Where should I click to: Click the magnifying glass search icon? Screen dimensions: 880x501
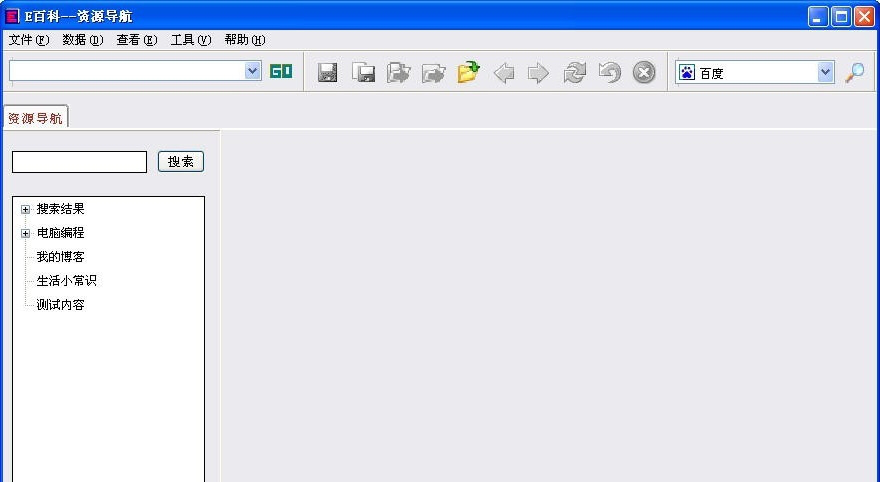pyautogui.click(x=855, y=72)
